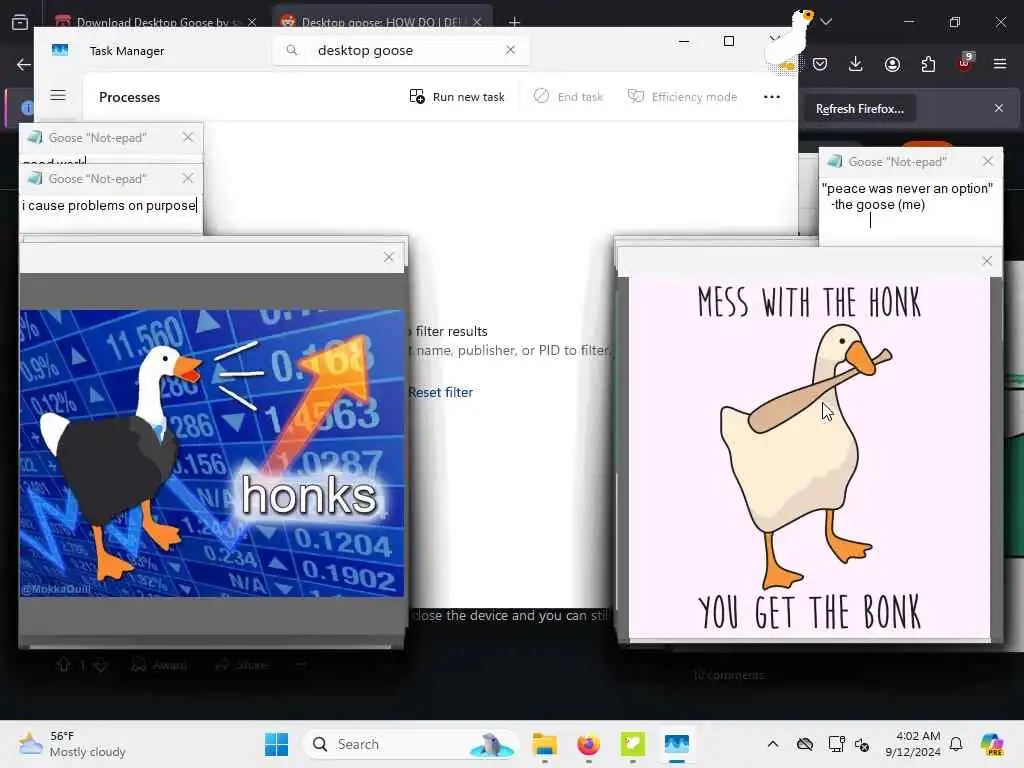Open Task Manager hamburger navigation menu
This screenshot has height=768, width=1024.
click(58, 96)
